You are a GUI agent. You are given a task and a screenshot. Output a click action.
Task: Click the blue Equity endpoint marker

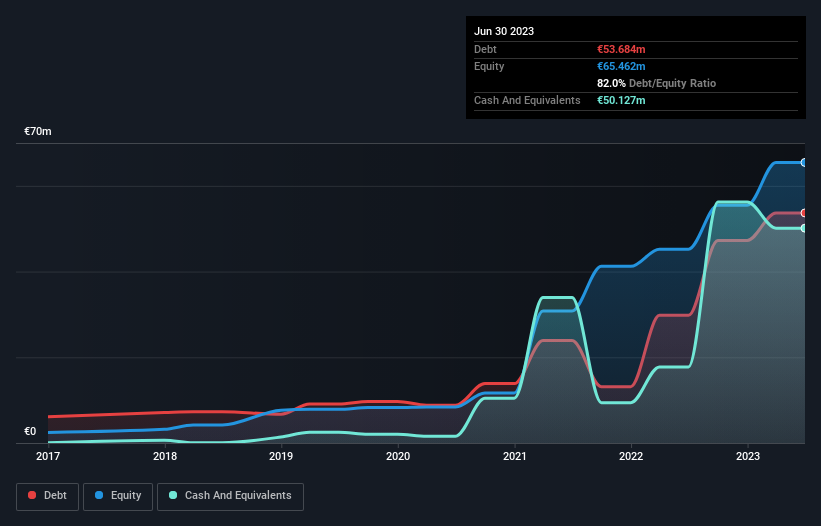pos(804,163)
